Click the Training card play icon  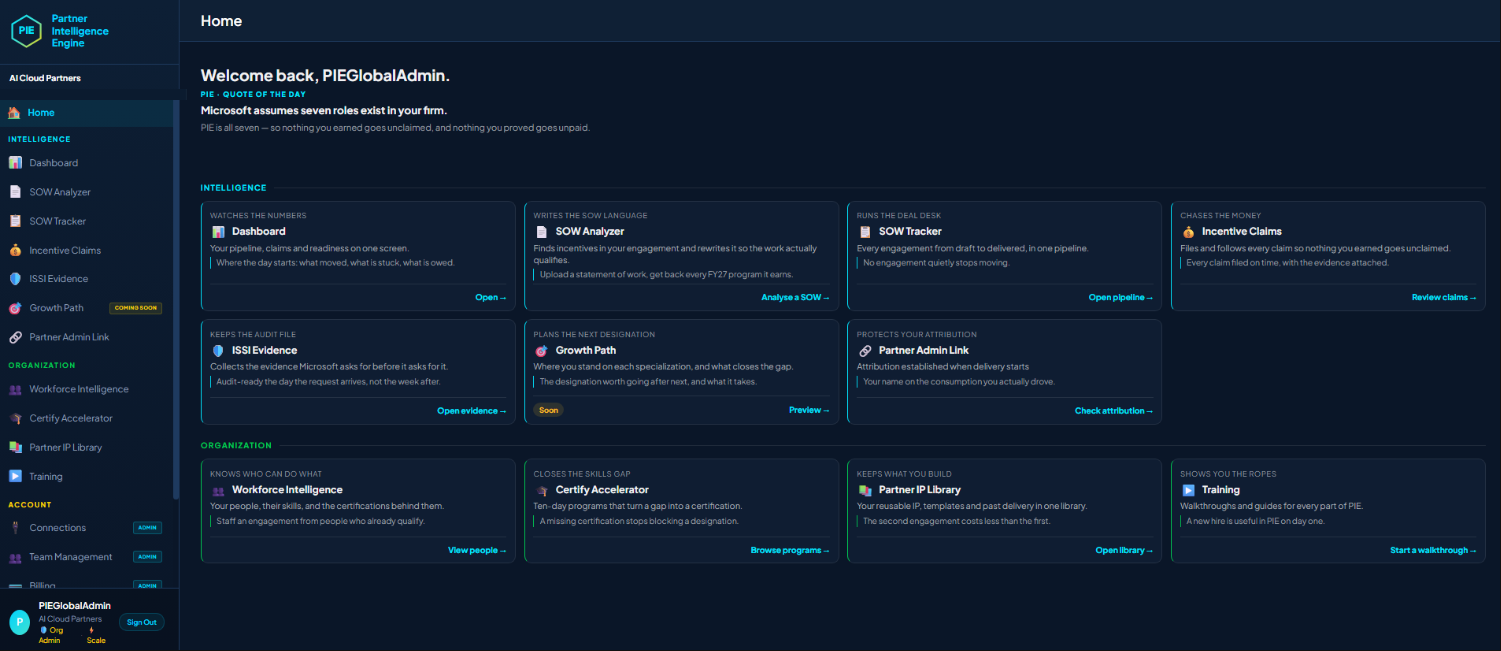(1188, 490)
